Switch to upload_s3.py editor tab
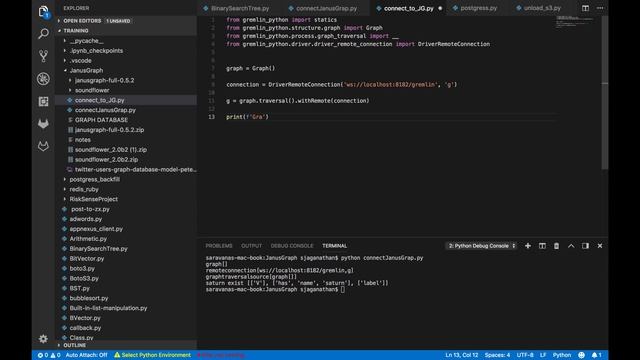The image size is (640, 360). 542,8
